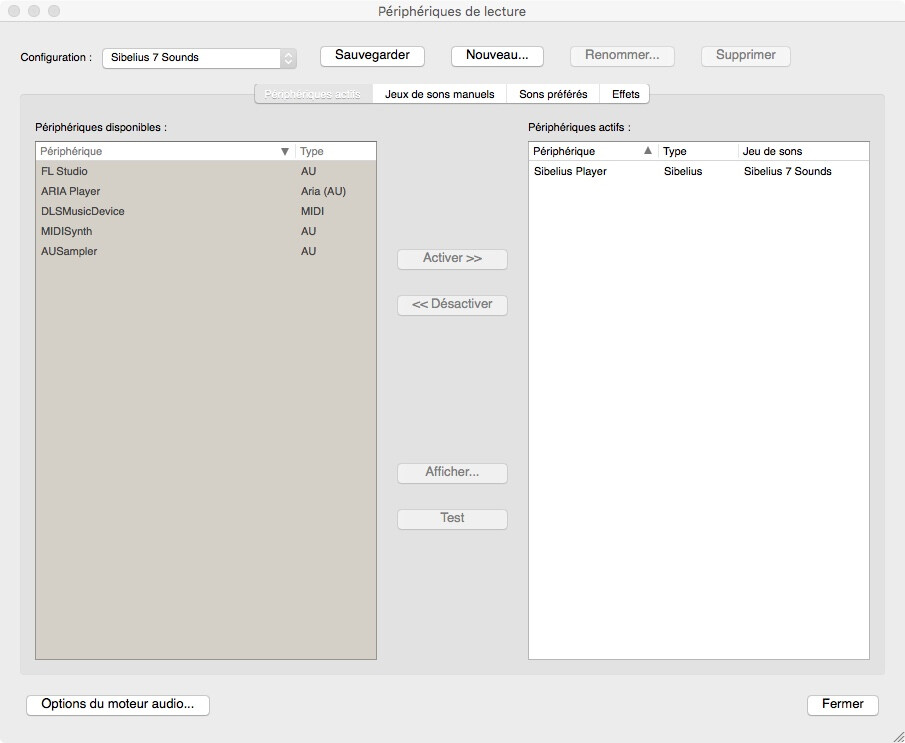Screen dimensions: 905x743
Task: Sort active devices by Périphérique column header
Action: click(x=593, y=151)
